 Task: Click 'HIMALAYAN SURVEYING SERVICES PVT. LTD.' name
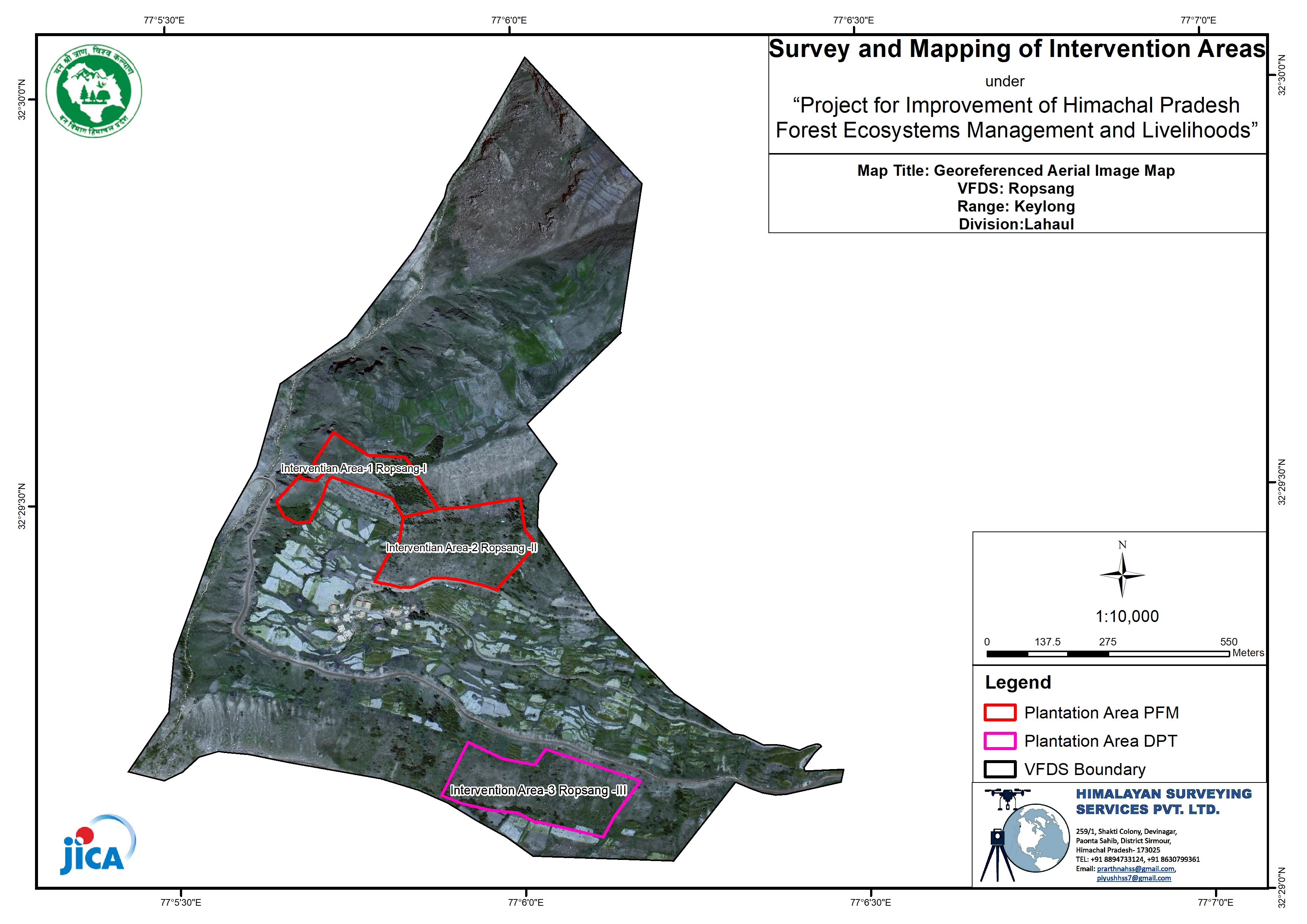point(1164,801)
